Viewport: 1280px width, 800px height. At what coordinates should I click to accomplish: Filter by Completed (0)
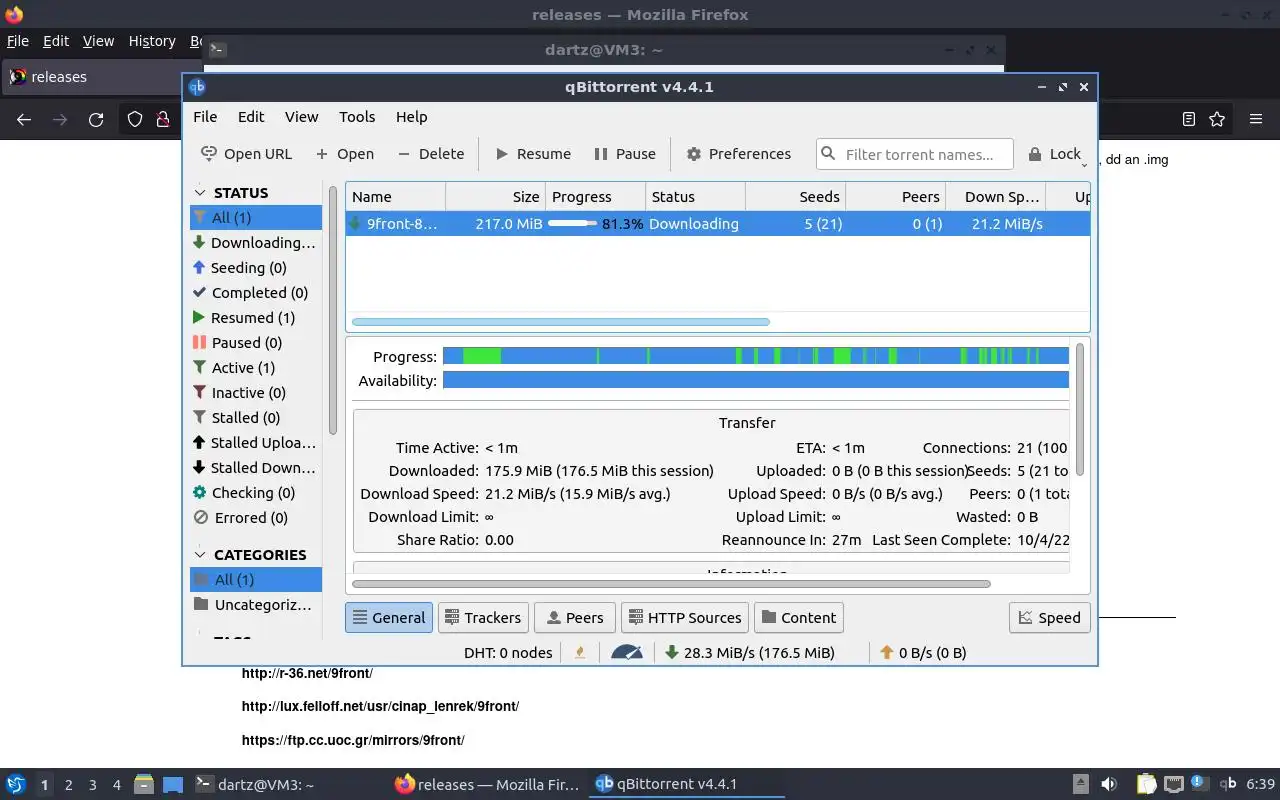pos(256,292)
